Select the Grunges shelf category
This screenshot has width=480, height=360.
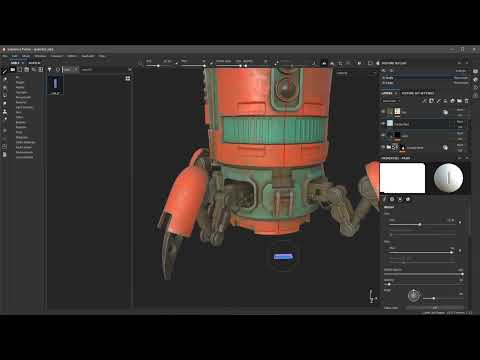(21, 92)
